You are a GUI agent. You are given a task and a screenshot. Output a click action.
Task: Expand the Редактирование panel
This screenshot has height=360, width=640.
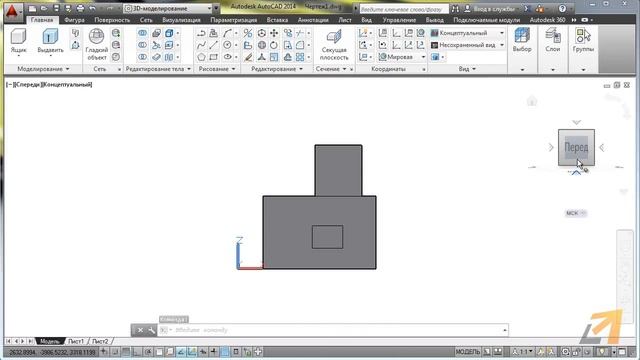[x=277, y=69]
